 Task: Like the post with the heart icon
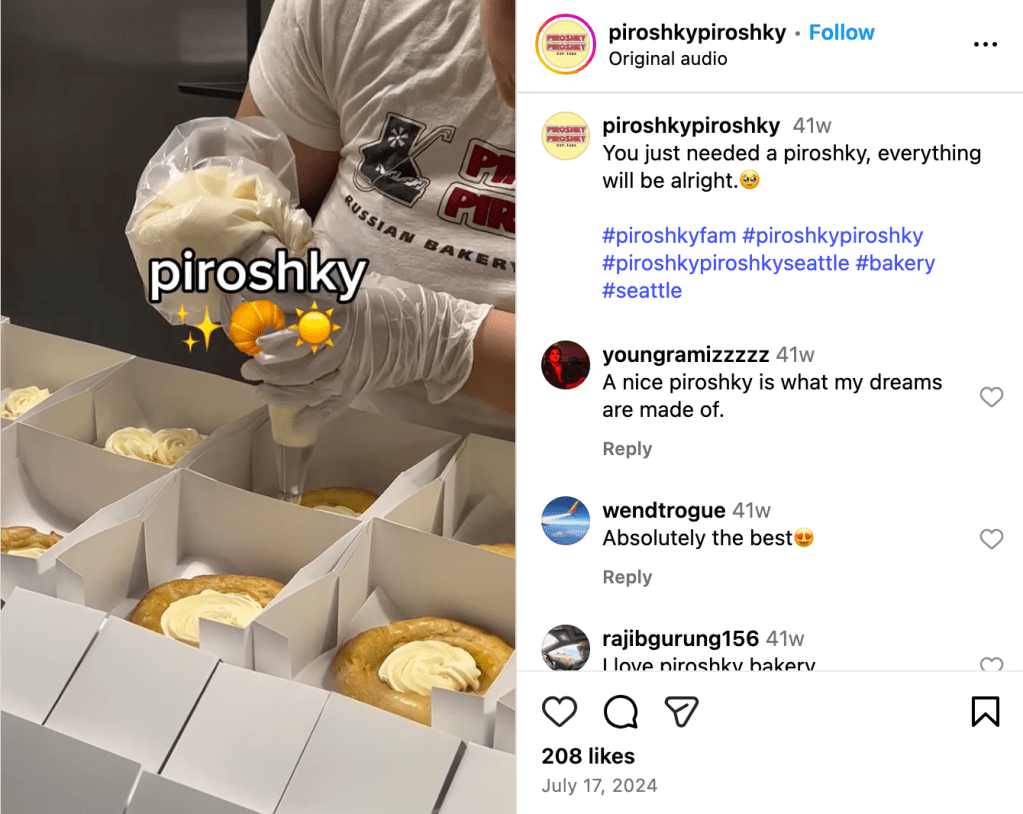pos(559,711)
